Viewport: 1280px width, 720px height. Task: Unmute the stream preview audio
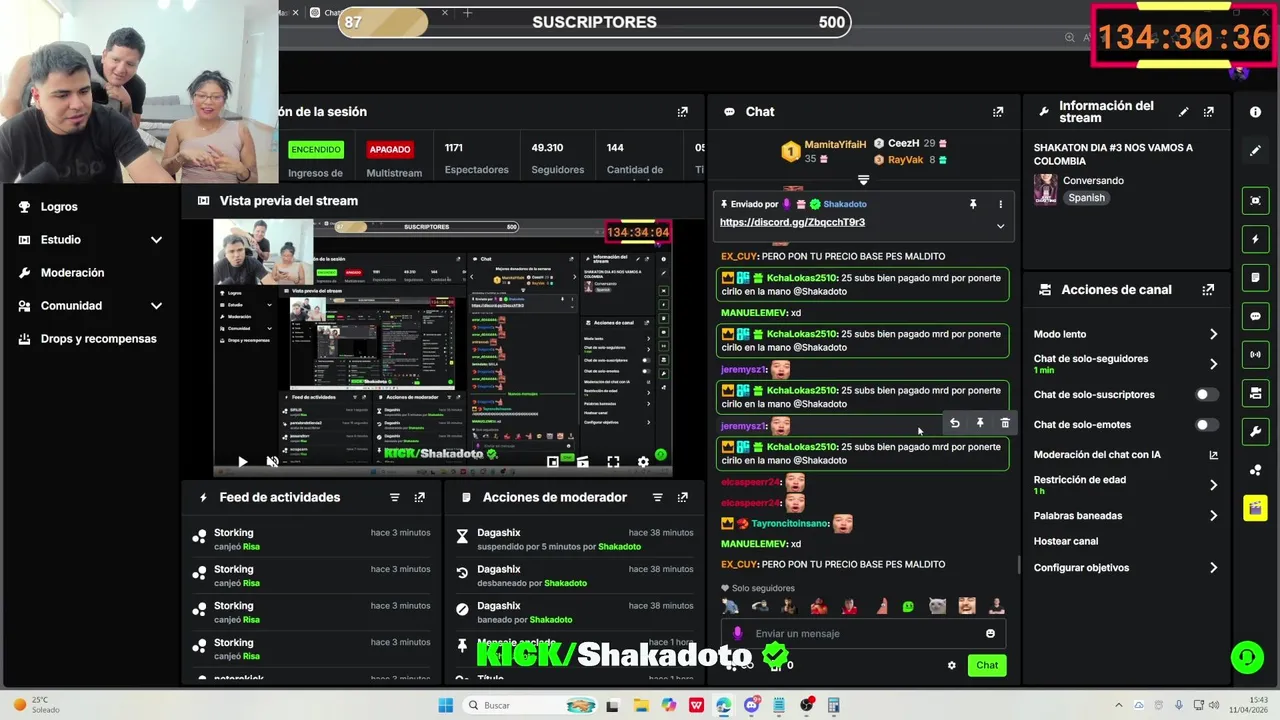pos(272,462)
